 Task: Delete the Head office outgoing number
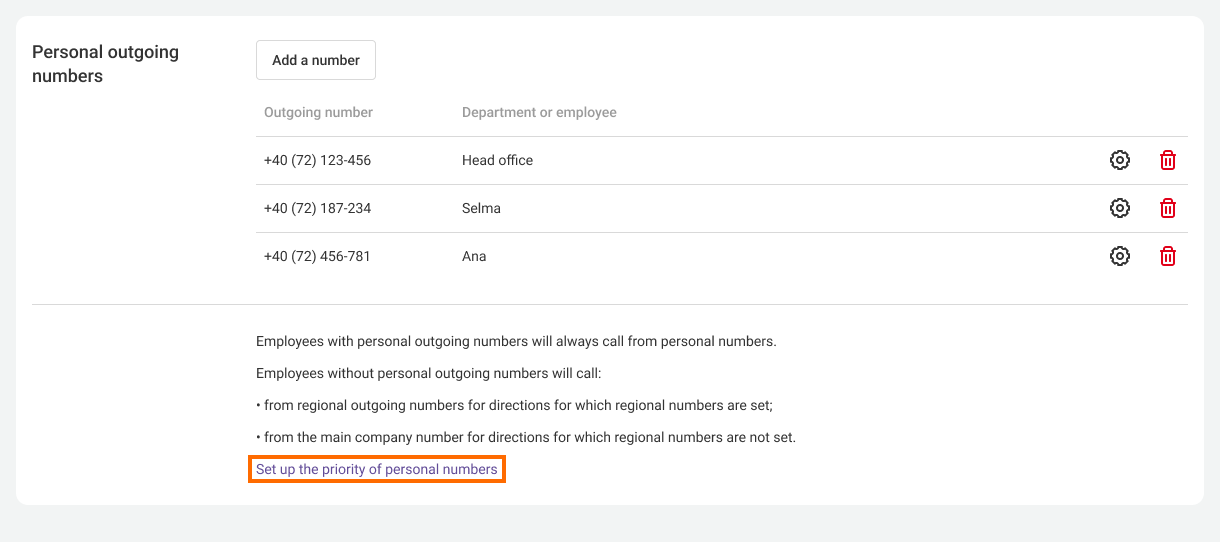pos(1167,160)
